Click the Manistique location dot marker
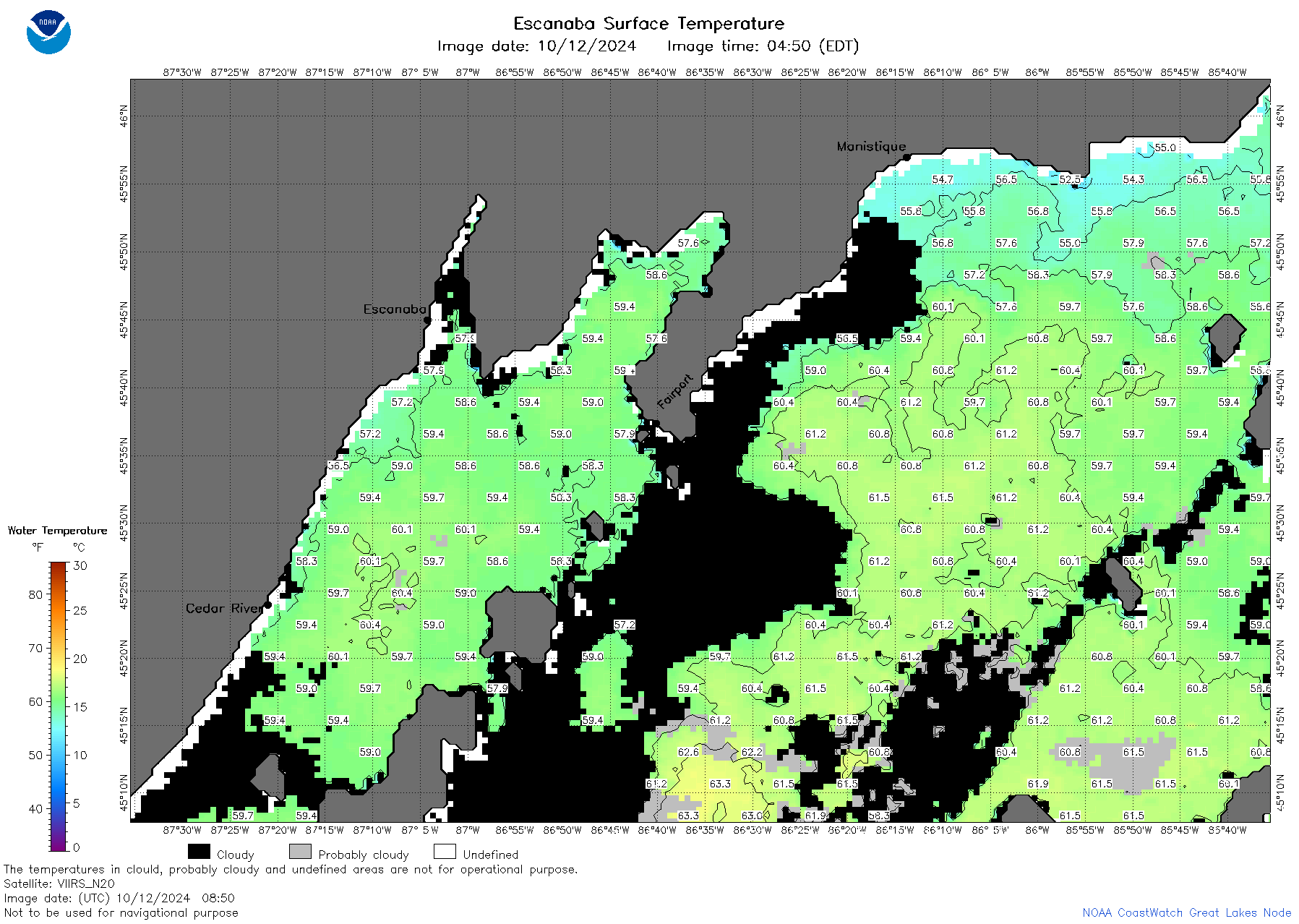Screen dimensions: 1299x924 pos(906,157)
